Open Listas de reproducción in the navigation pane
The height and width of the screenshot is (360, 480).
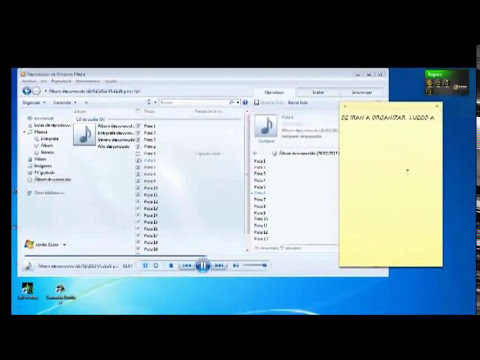pyautogui.click(x=49, y=125)
